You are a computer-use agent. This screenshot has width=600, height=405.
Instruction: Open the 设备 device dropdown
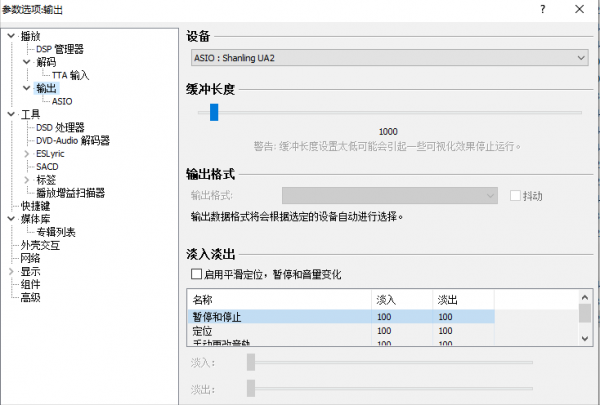tap(386, 58)
